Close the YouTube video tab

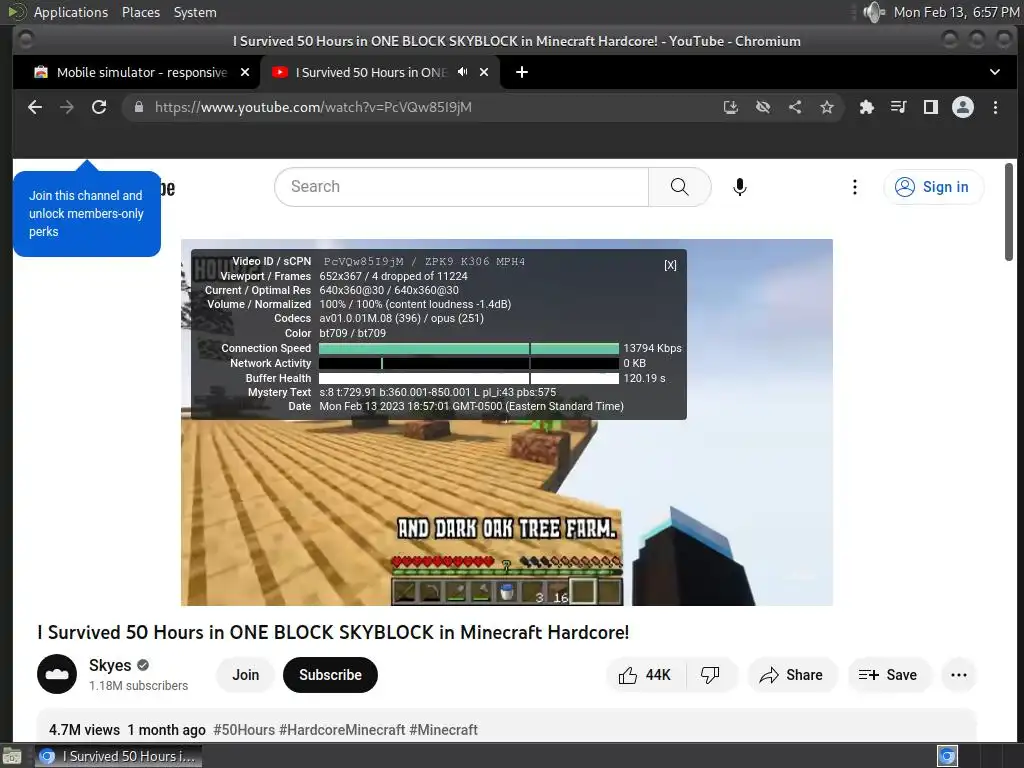[484, 72]
